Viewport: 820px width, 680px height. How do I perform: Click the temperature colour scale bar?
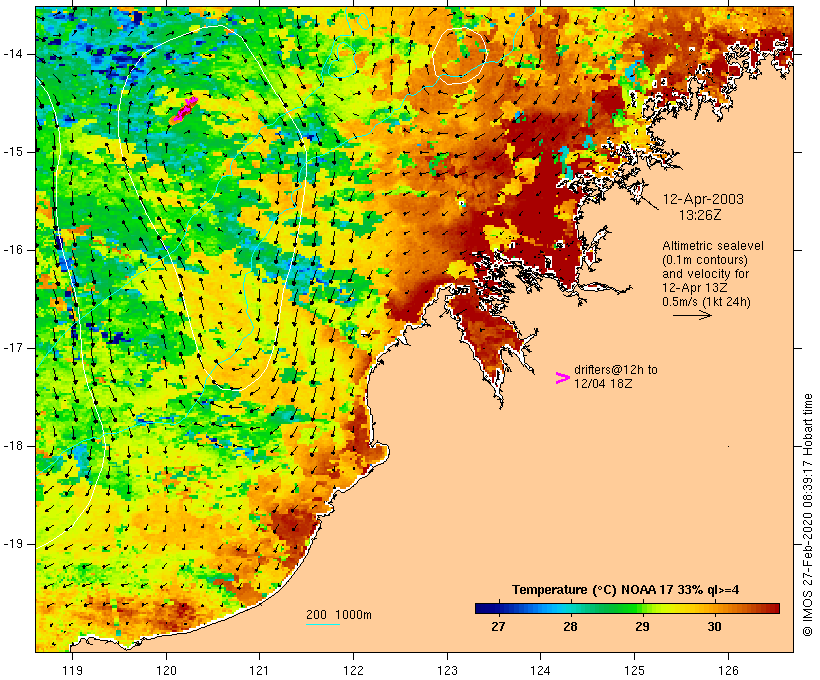[628, 608]
